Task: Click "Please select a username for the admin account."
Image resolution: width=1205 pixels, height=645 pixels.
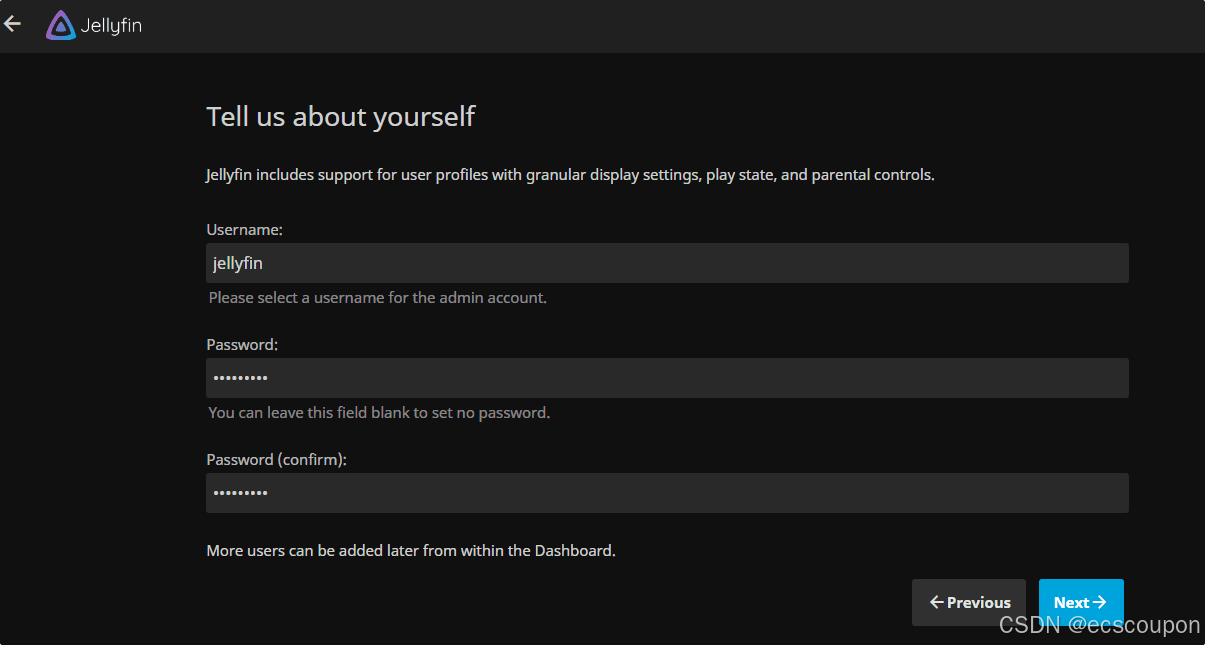Action: coord(378,298)
